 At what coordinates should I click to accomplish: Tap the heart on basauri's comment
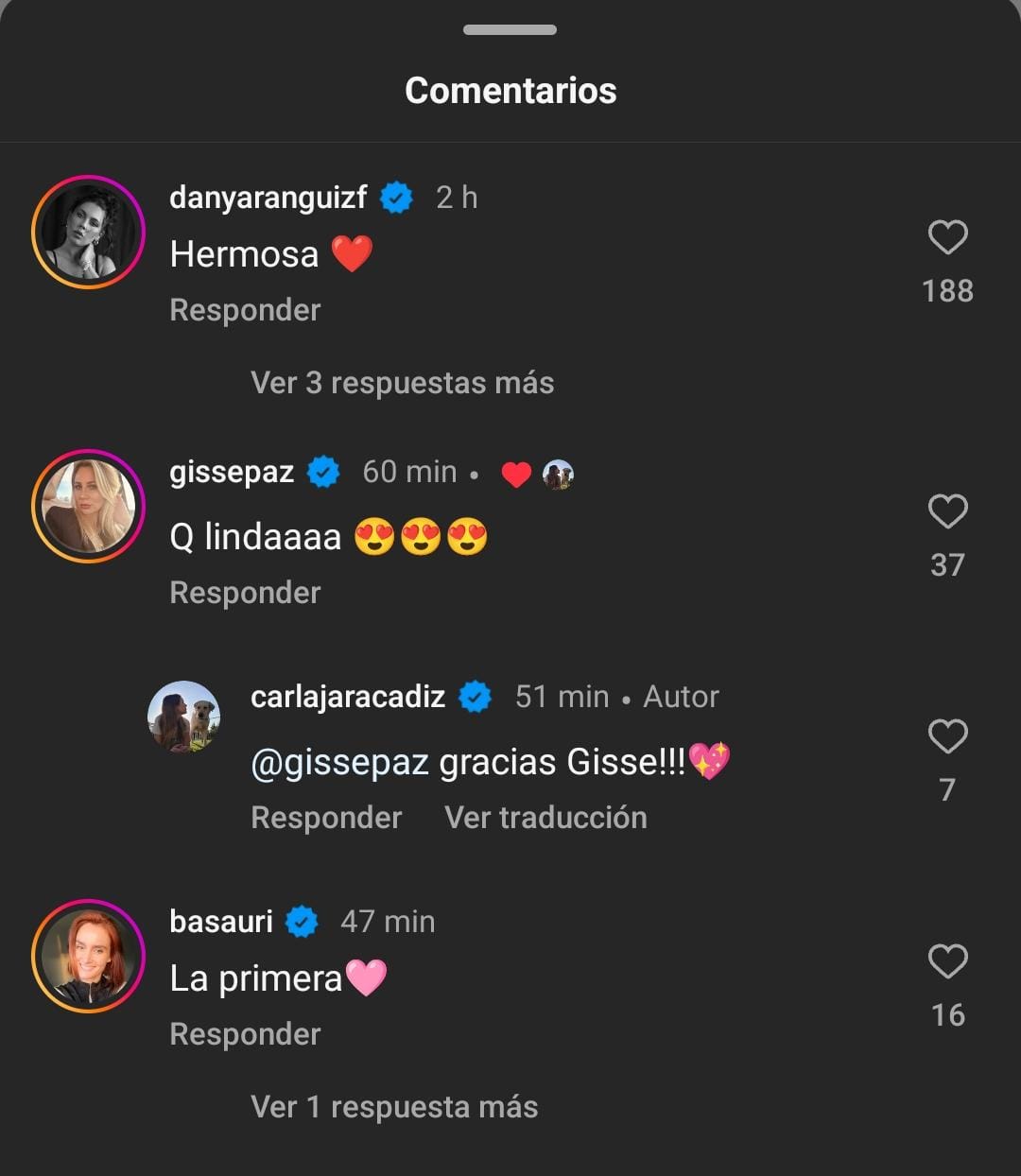[947, 961]
